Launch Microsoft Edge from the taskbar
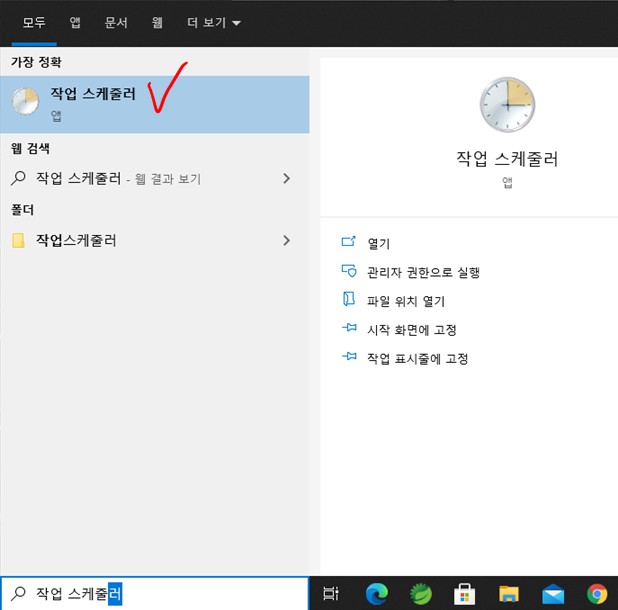Viewport: 618px width, 610px height. click(377, 593)
